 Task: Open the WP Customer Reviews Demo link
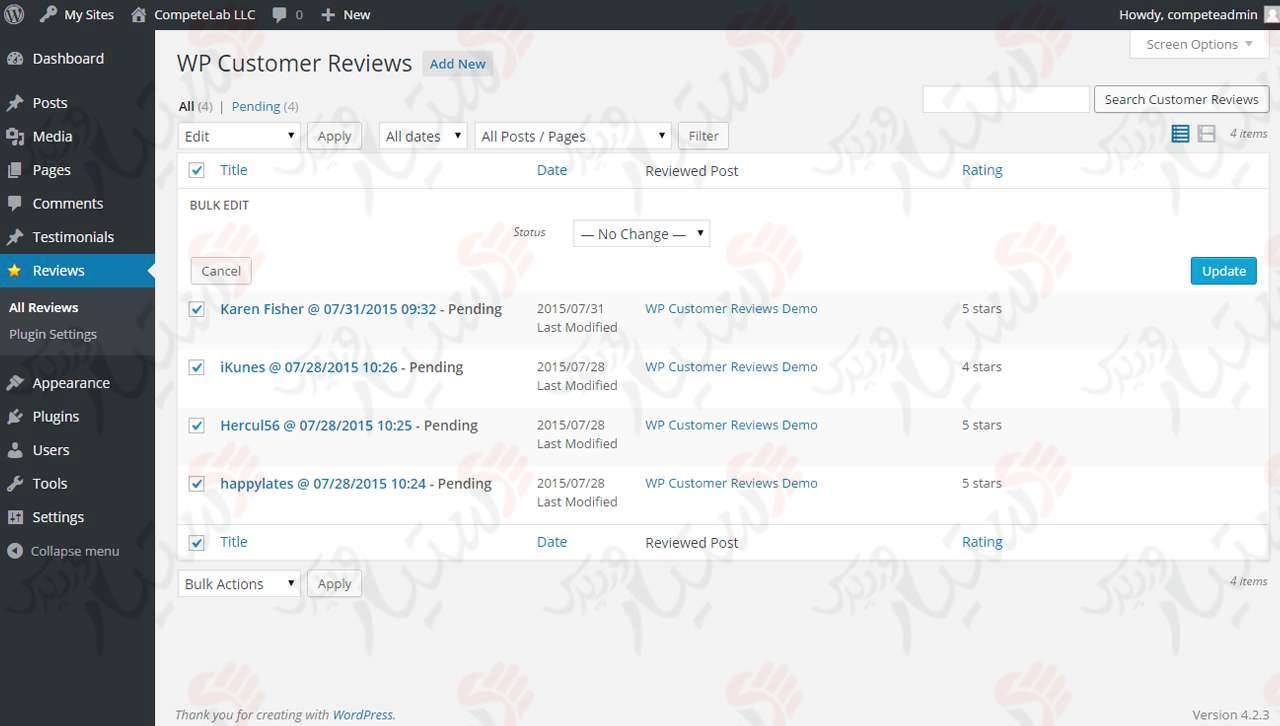tap(731, 308)
